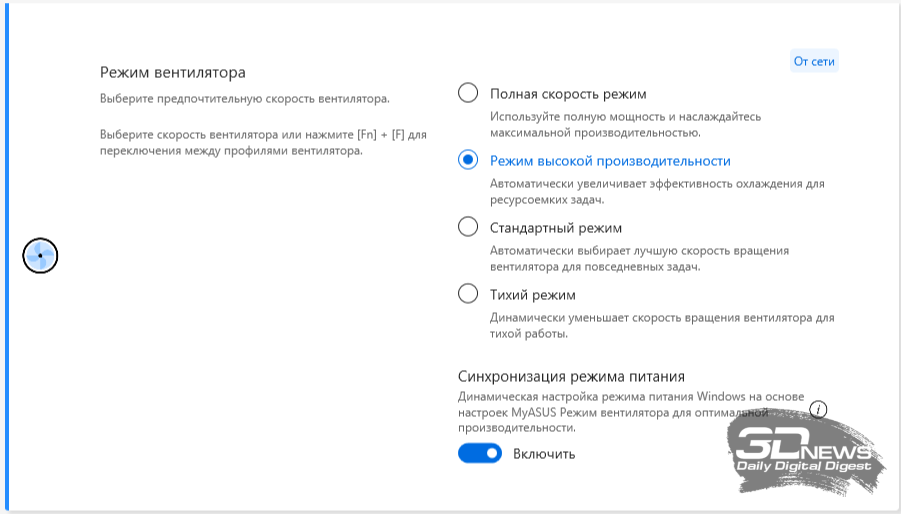Click the Включить label beside the switch
The width and height of the screenshot is (901, 514).
click(544, 454)
